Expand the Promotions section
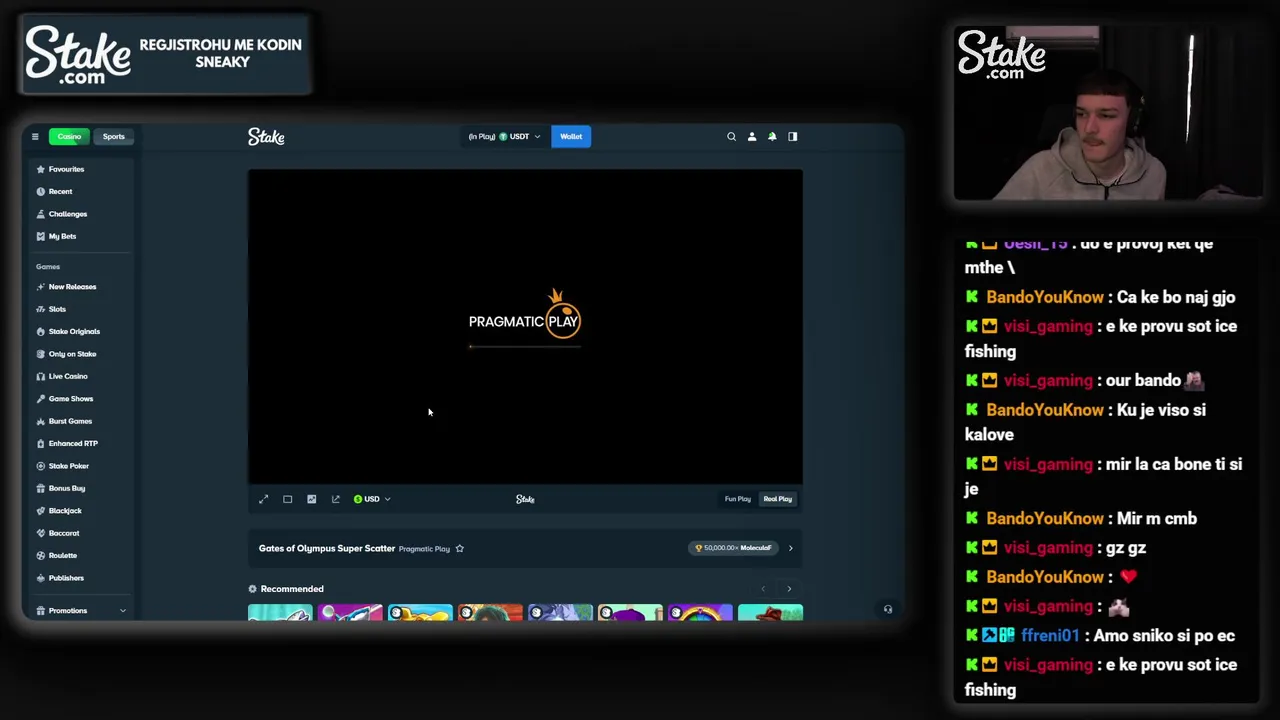This screenshot has height=720, width=1280. (80, 610)
